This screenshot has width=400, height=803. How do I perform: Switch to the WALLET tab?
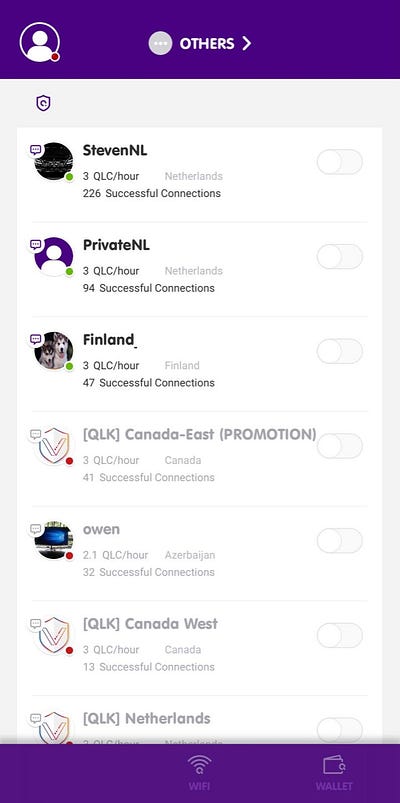[334, 773]
